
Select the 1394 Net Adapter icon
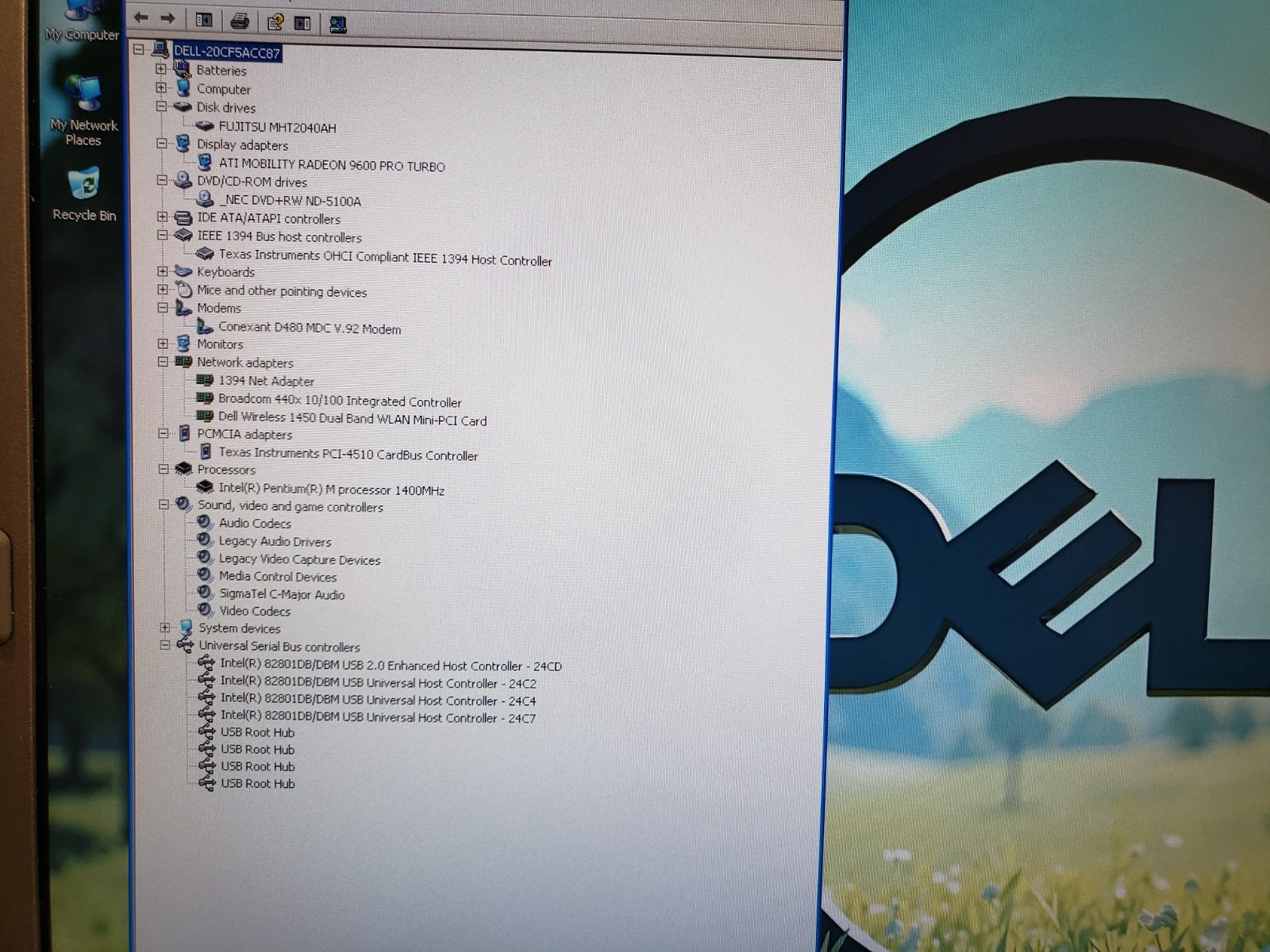(205, 380)
